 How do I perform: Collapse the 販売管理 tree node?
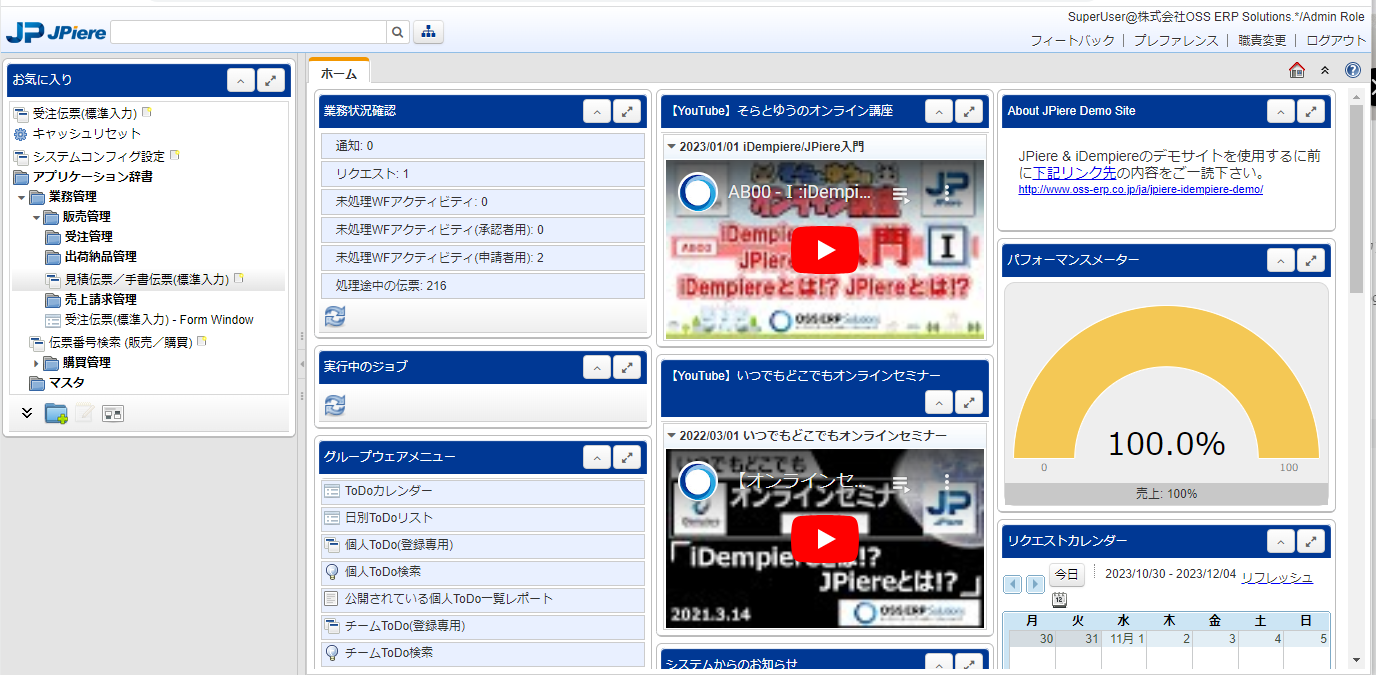(36, 217)
